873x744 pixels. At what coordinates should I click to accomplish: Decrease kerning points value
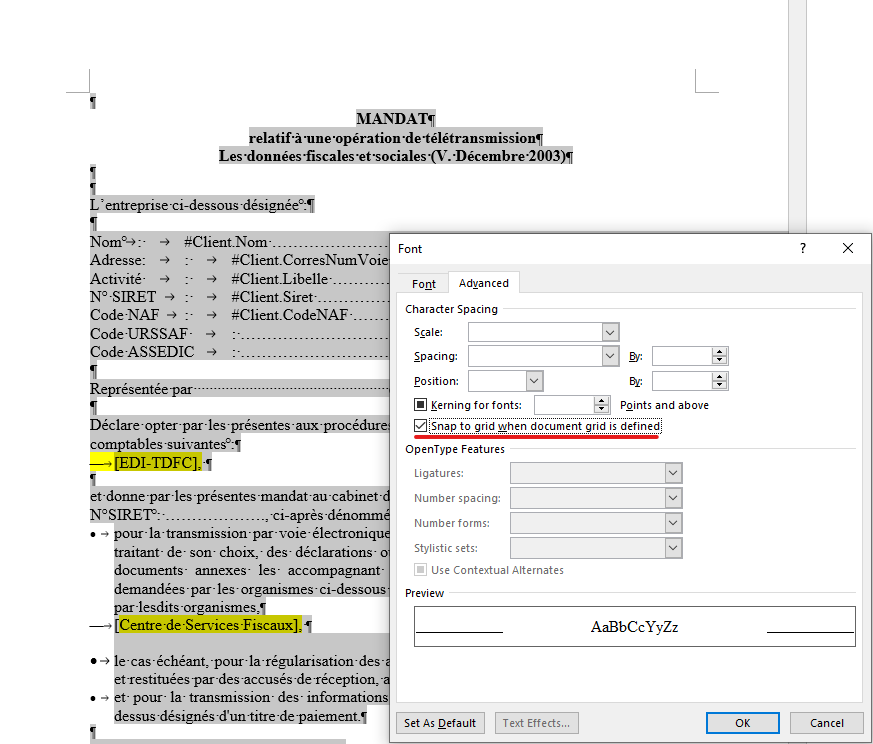[x=601, y=409]
